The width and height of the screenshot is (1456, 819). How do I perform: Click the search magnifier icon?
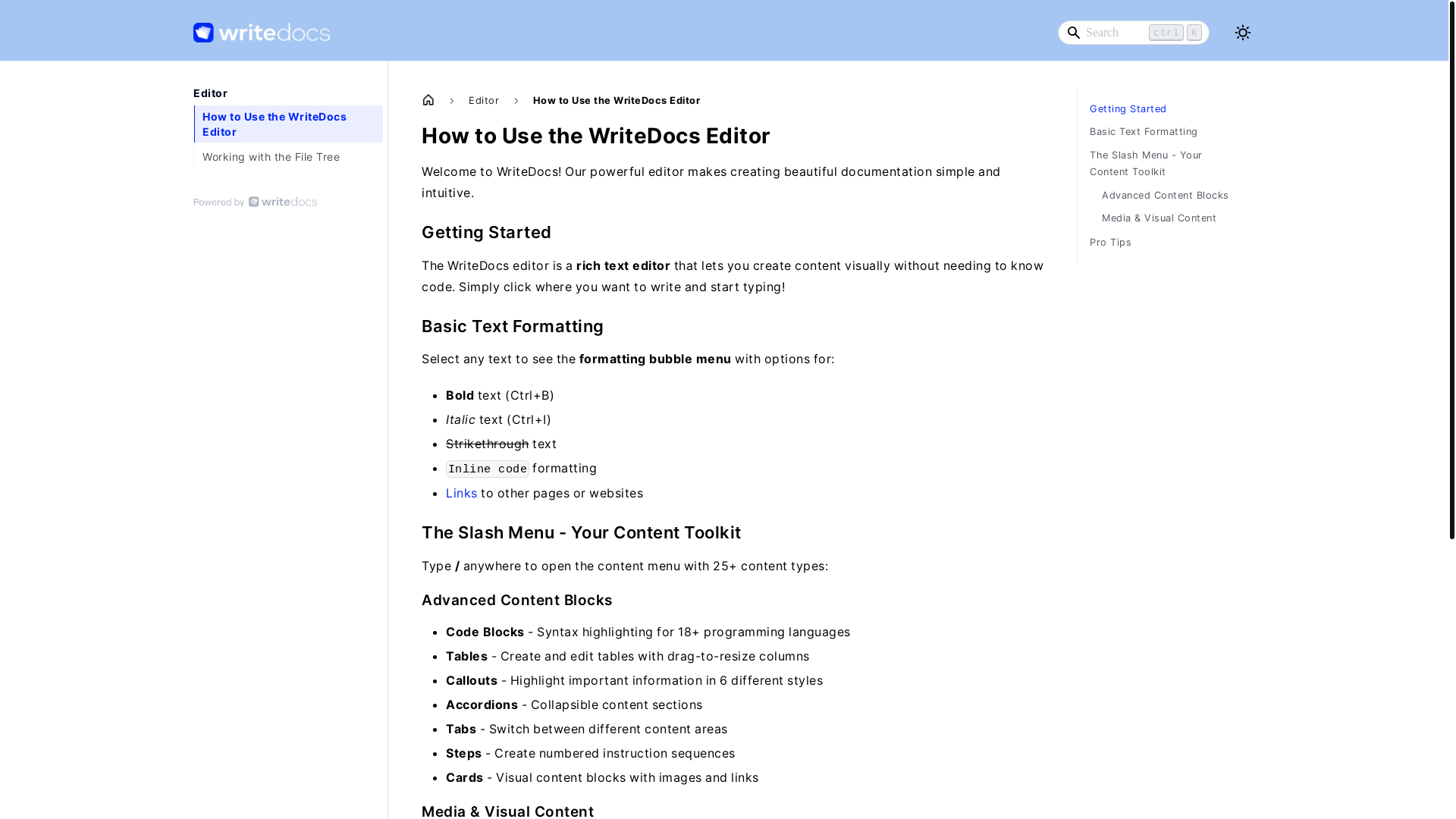(x=1073, y=33)
